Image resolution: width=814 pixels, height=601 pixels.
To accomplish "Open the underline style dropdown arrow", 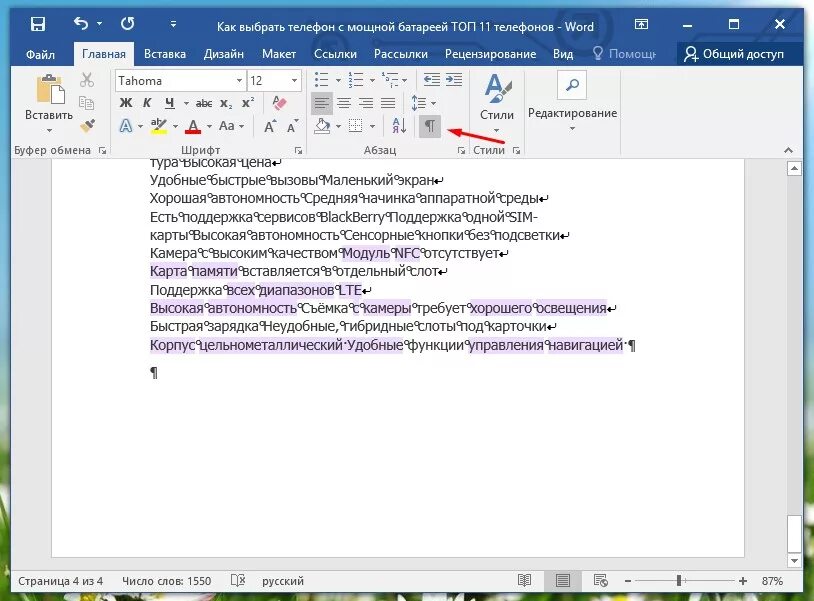I will 186,103.
